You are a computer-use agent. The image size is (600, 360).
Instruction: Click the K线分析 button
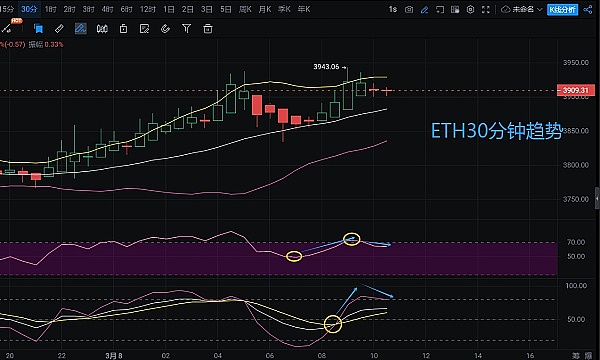tap(562, 10)
